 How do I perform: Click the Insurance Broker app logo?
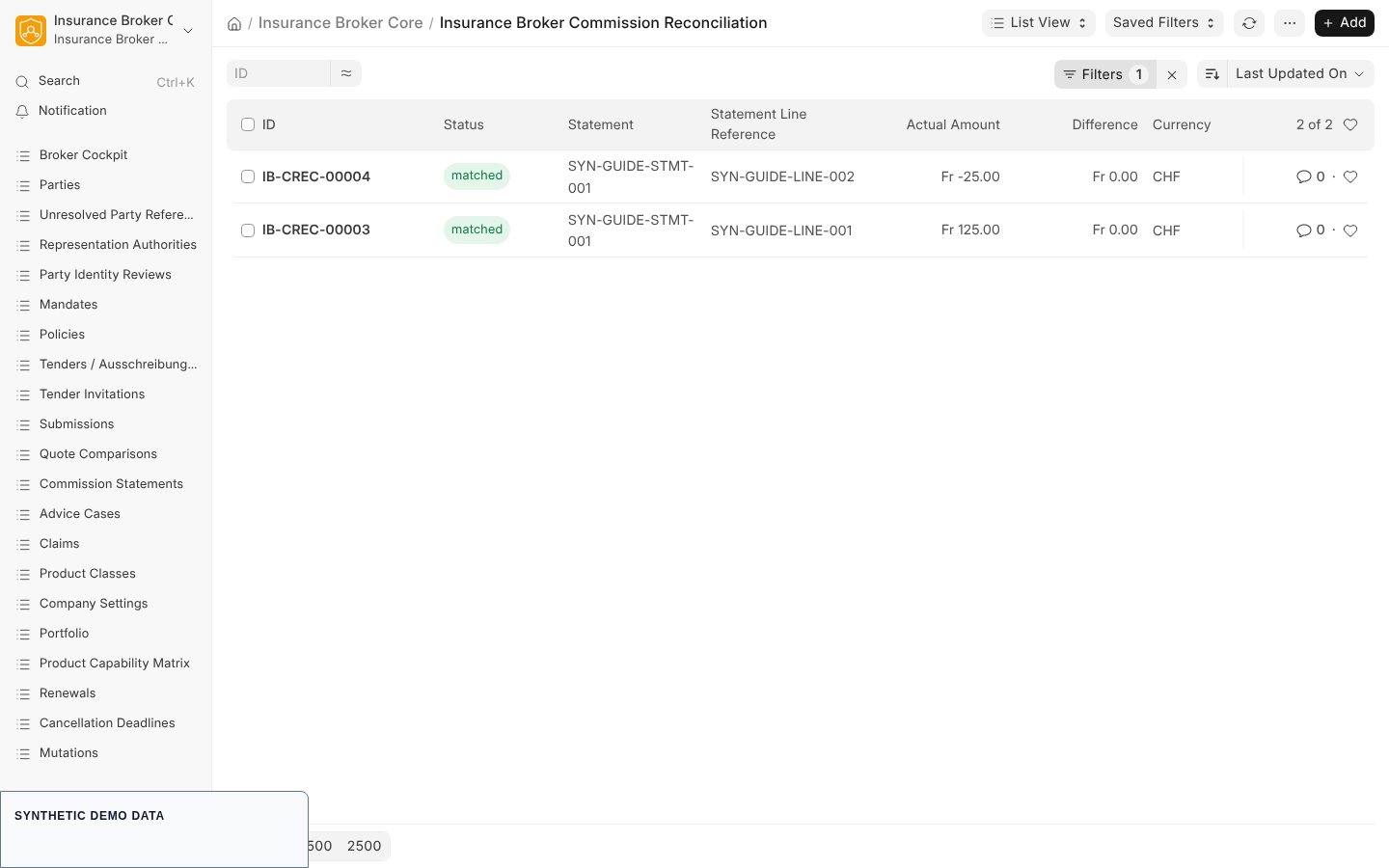31,31
